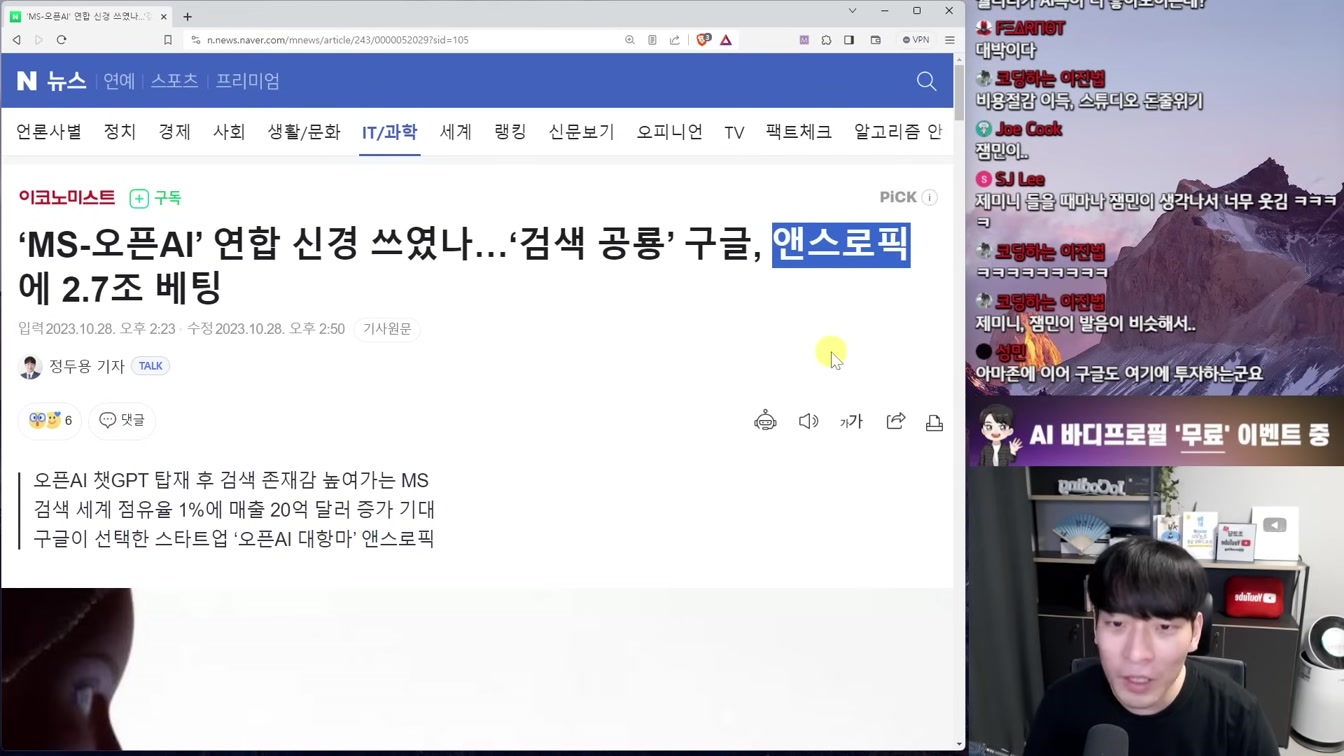The height and width of the screenshot is (756, 1344).
Task: Click reporter 정두용 기자 name
Action: (87, 366)
